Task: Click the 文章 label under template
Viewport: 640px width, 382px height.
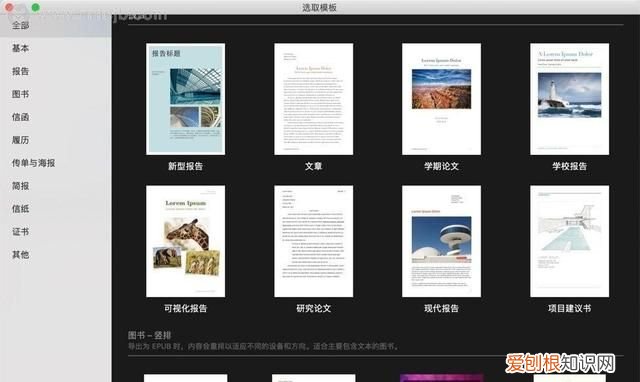Action: [x=313, y=166]
